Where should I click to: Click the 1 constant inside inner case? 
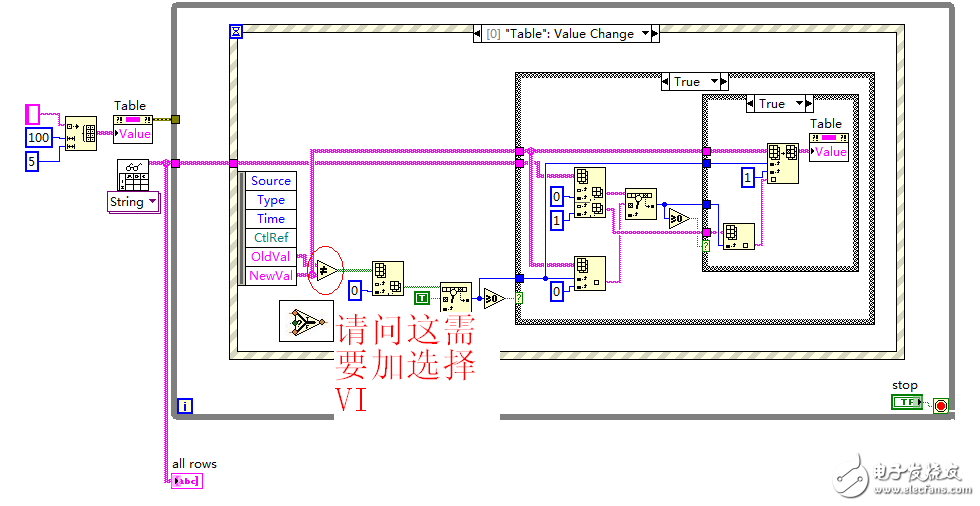[x=748, y=177]
